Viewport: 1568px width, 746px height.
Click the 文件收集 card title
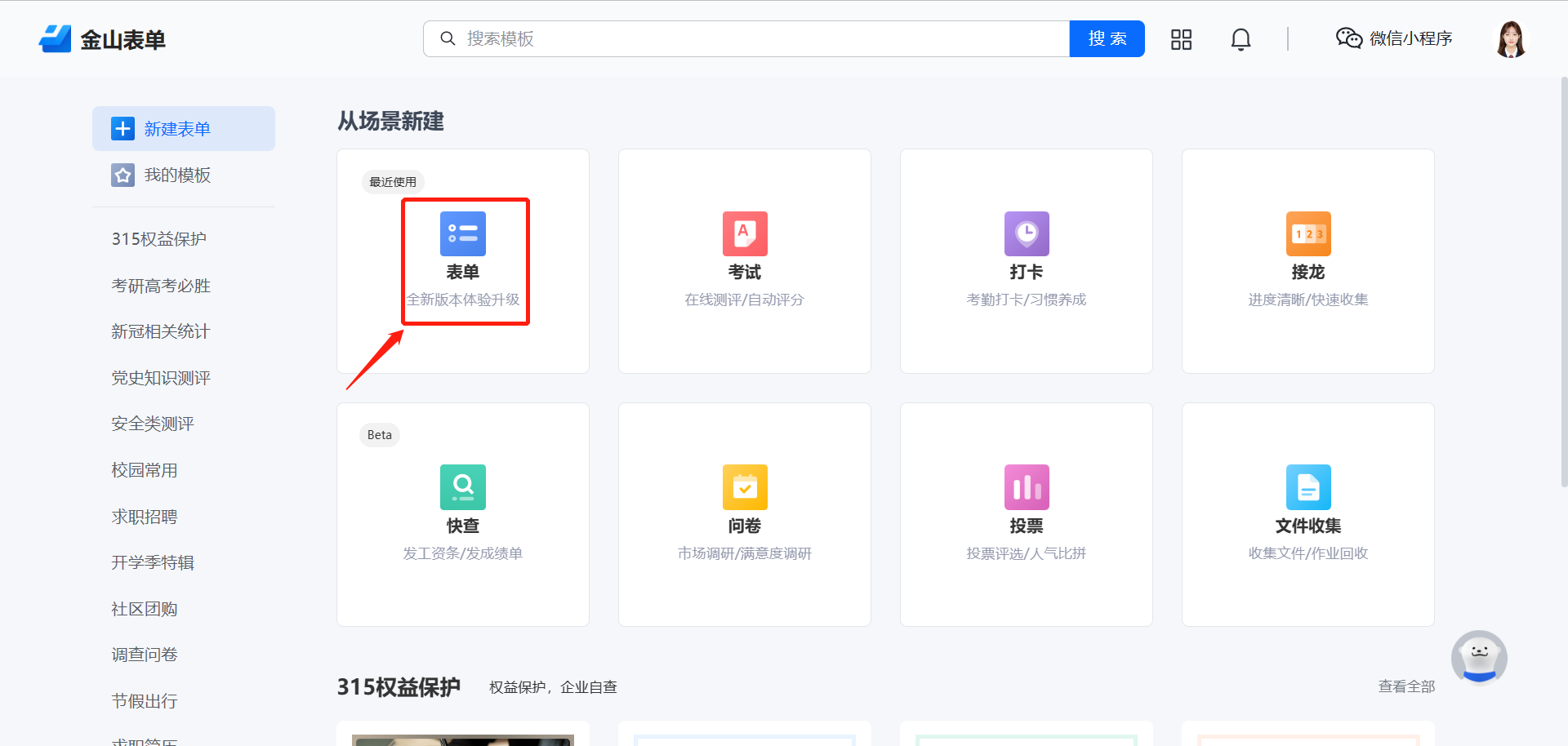point(1308,526)
